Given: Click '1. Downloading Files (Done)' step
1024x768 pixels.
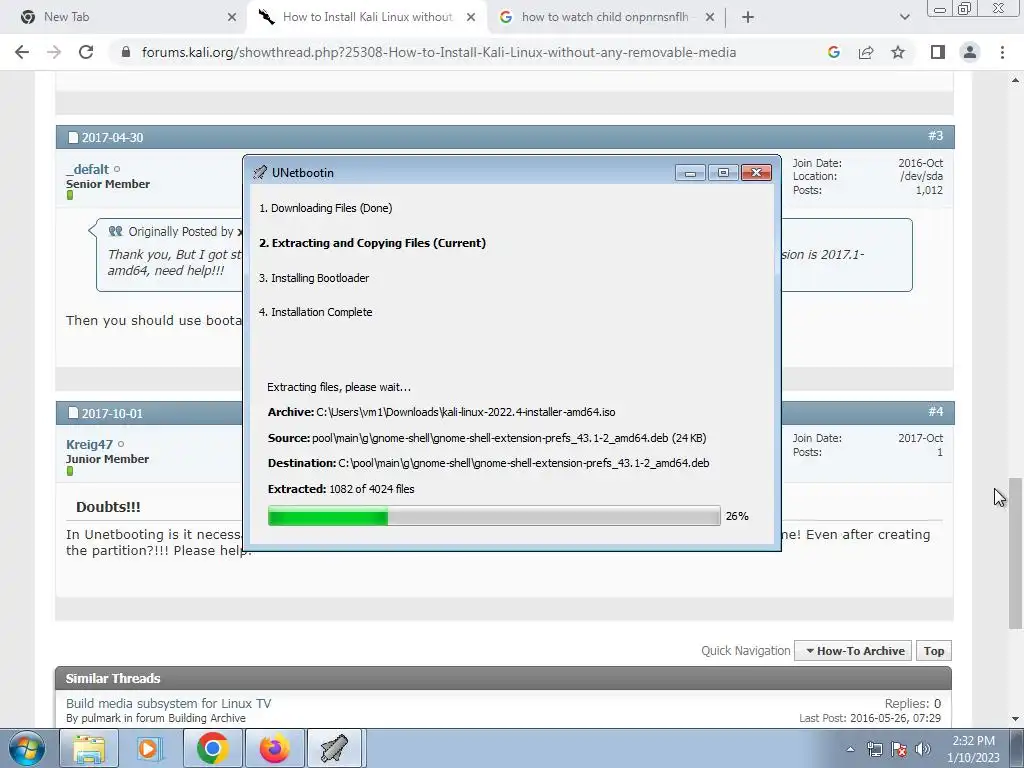Looking at the screenshot, I should coord(325,208).
